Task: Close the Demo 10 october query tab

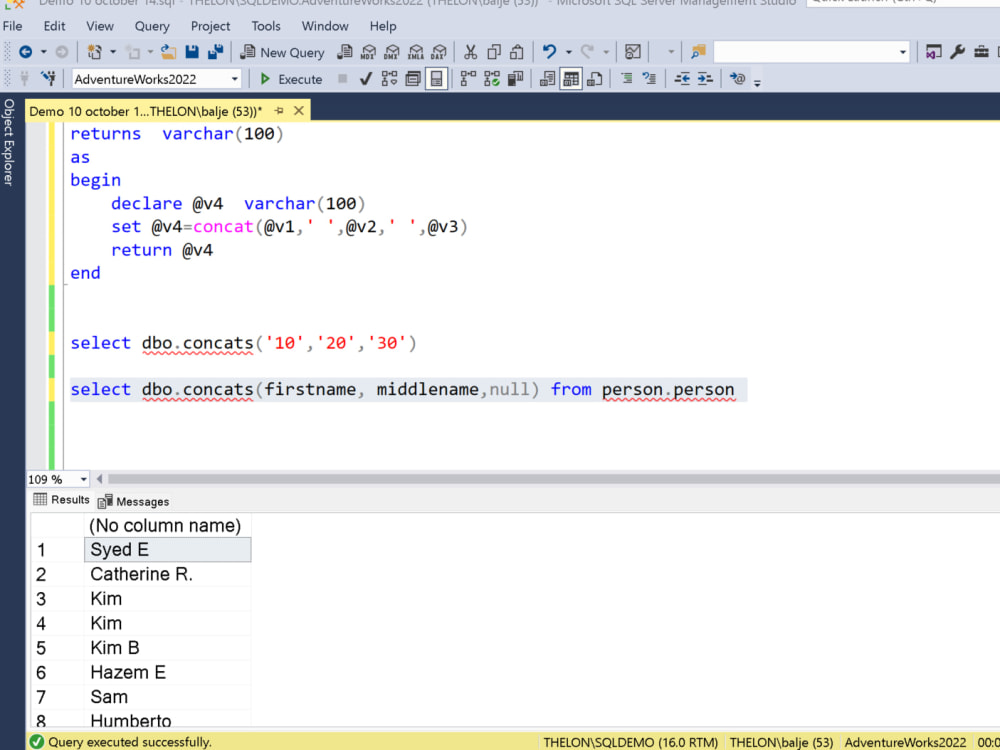Action: [x=298, y=111]
